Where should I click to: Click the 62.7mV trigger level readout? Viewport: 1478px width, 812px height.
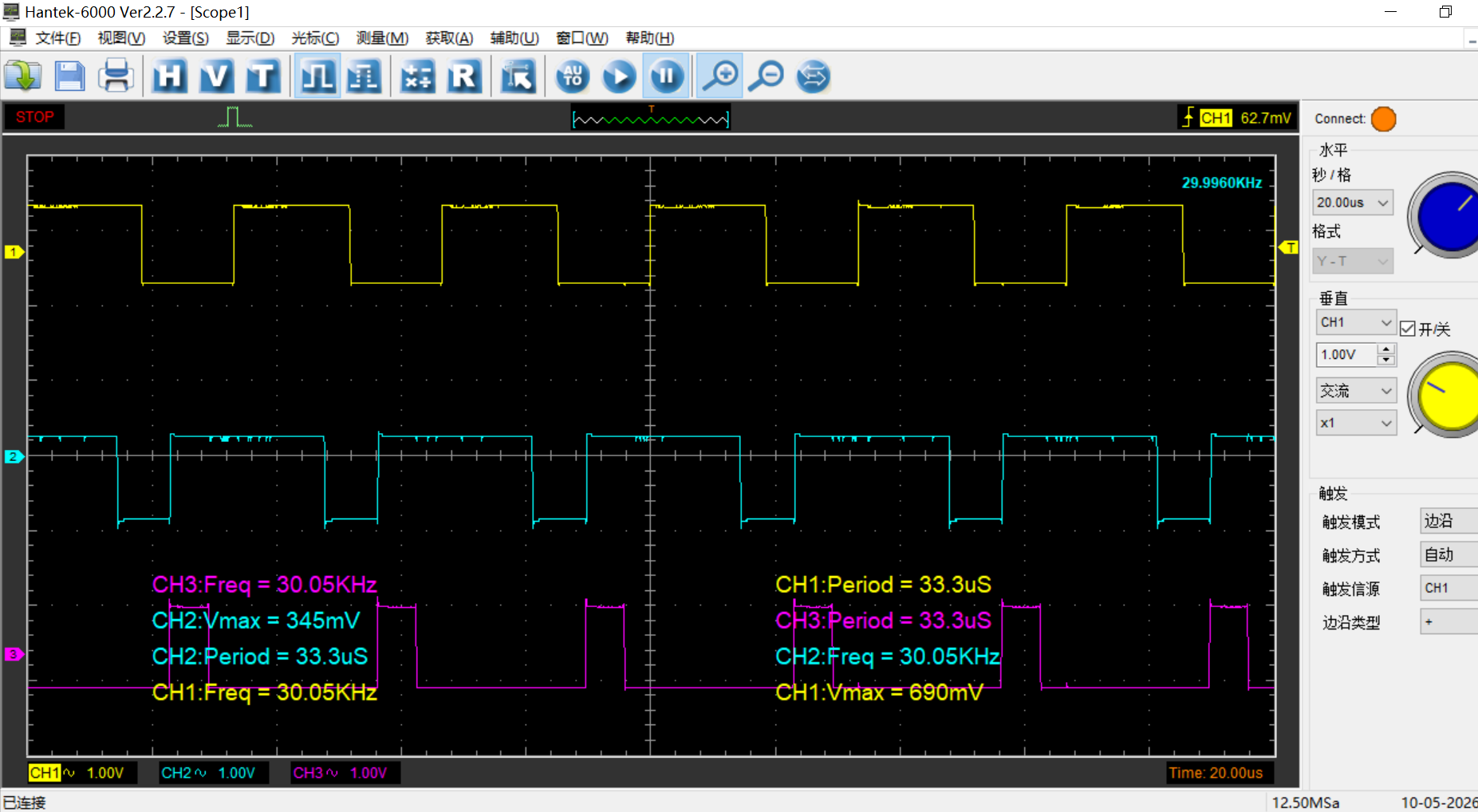pyautogui.click(x=1266, y=118)
